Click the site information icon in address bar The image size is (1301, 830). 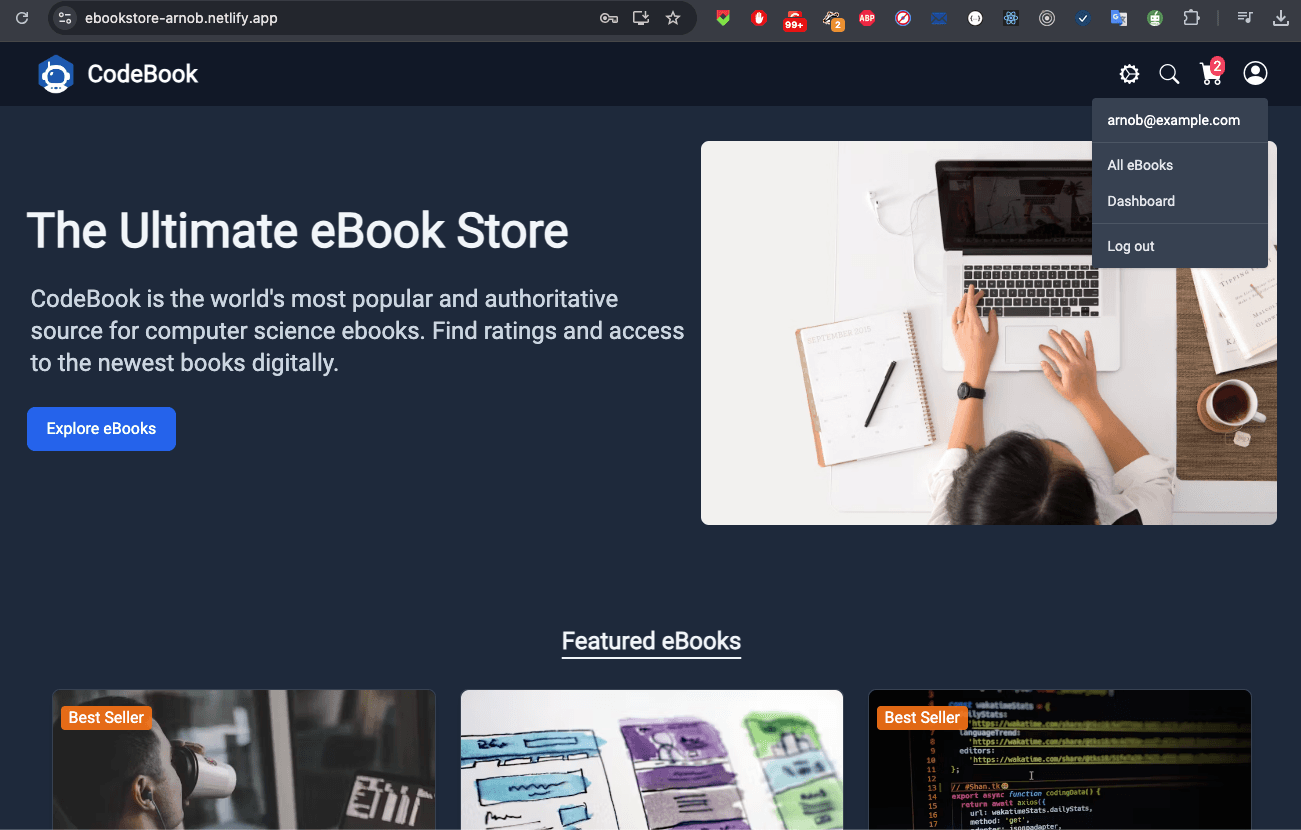tap(65, 18)
